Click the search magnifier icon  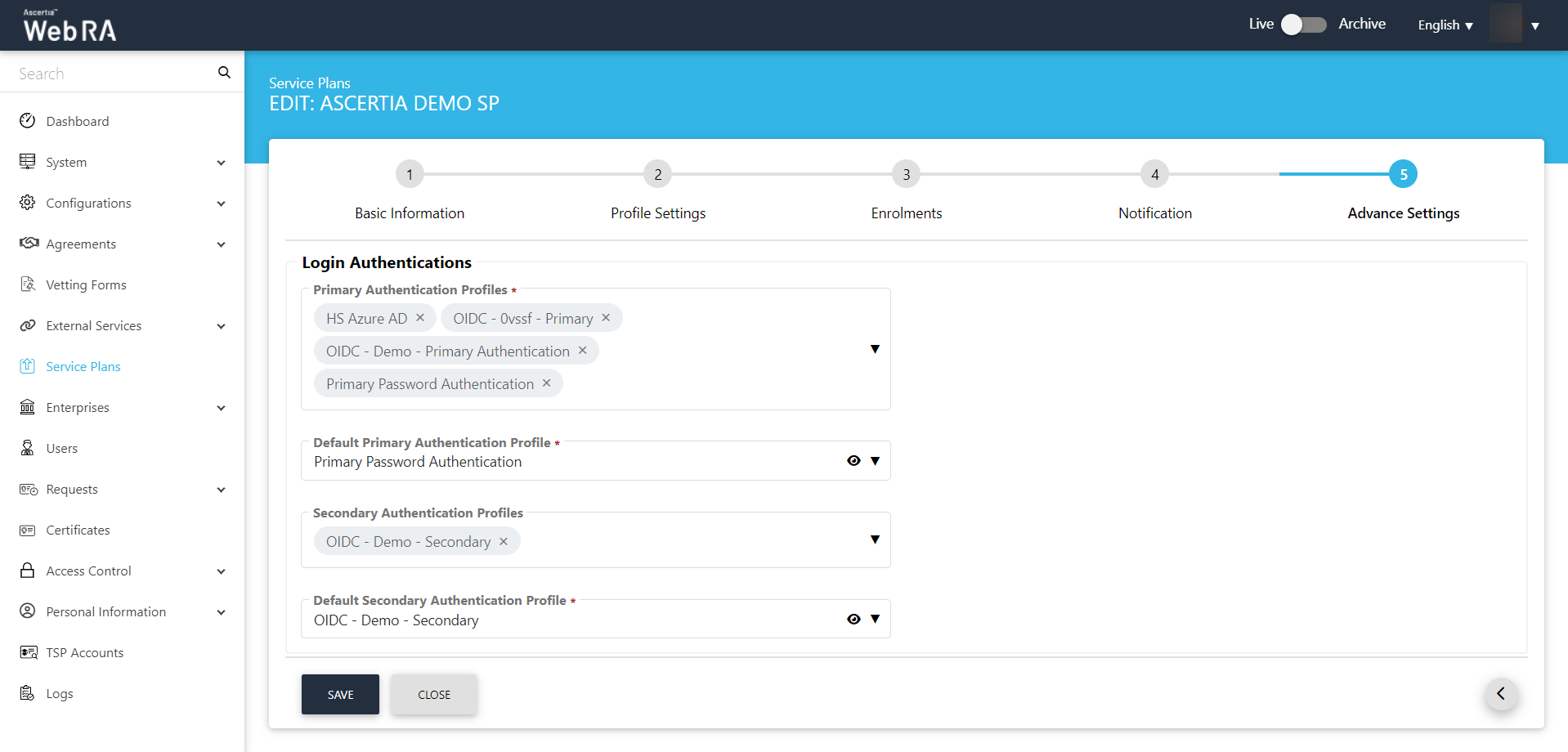pyautogui.click(x=224, y=73)
